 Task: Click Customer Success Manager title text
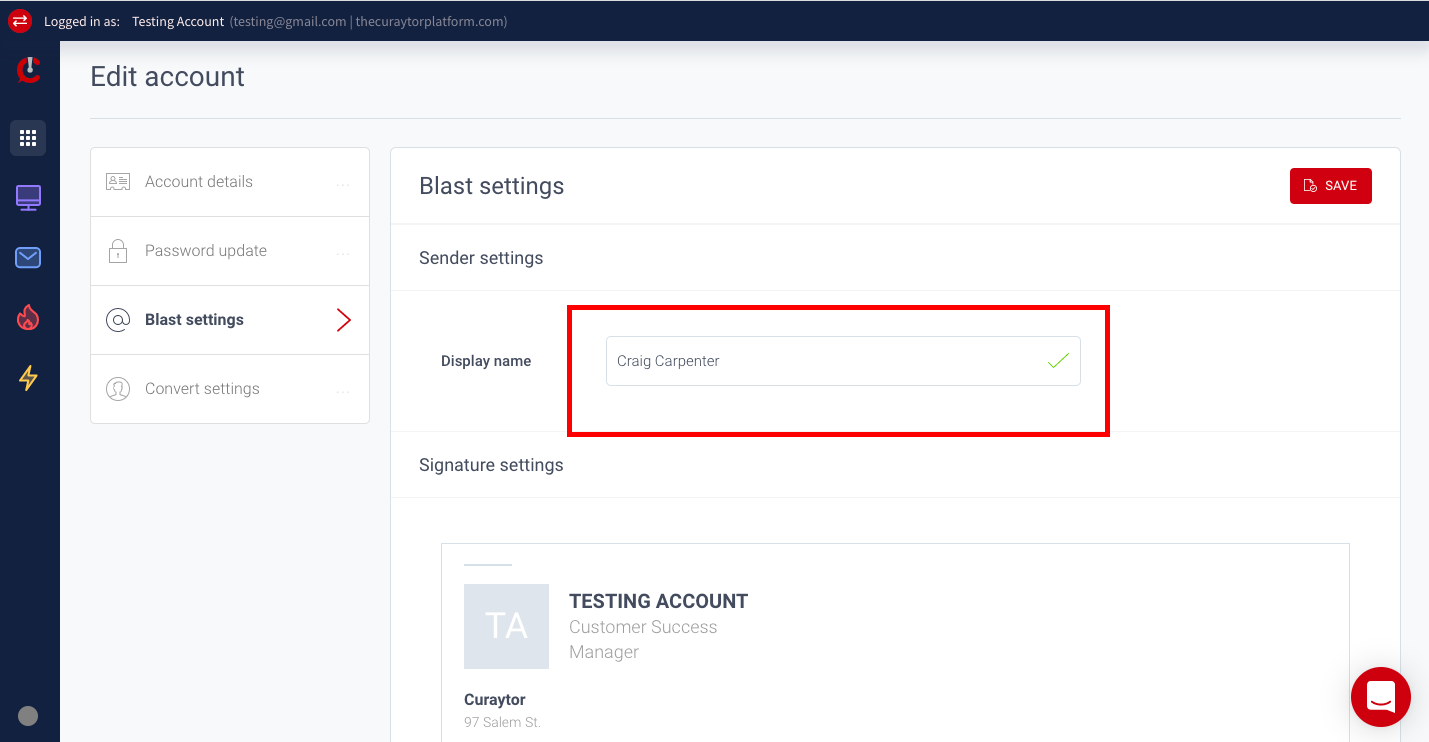coord(643,640)
